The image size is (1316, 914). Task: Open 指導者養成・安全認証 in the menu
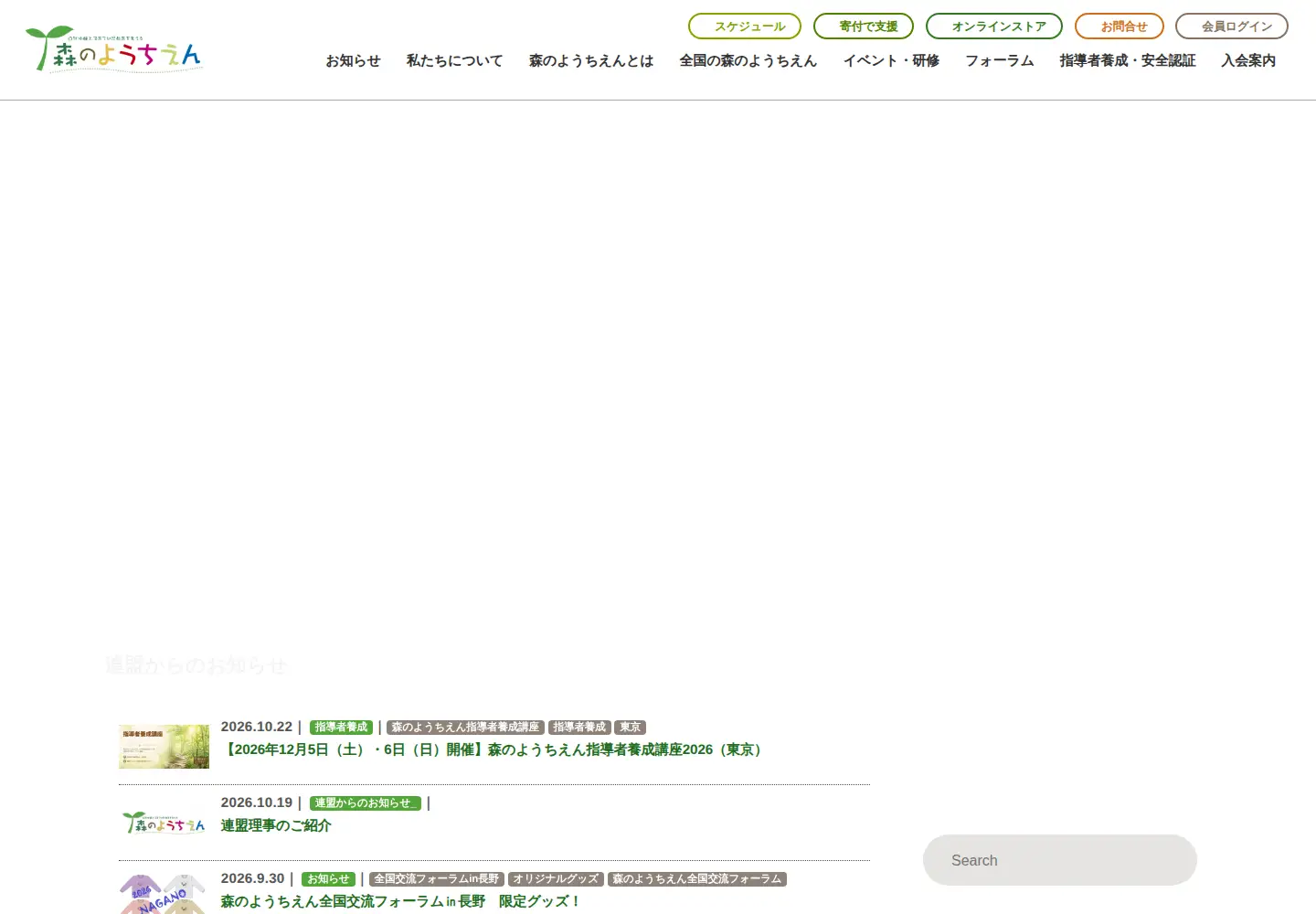click(1128, 61)
